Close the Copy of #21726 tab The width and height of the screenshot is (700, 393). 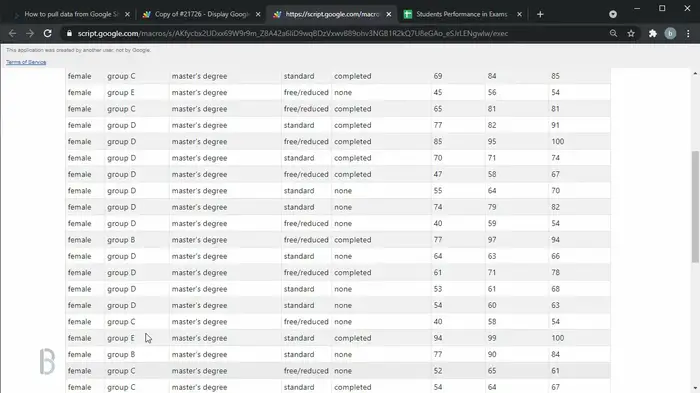point(258,14)
